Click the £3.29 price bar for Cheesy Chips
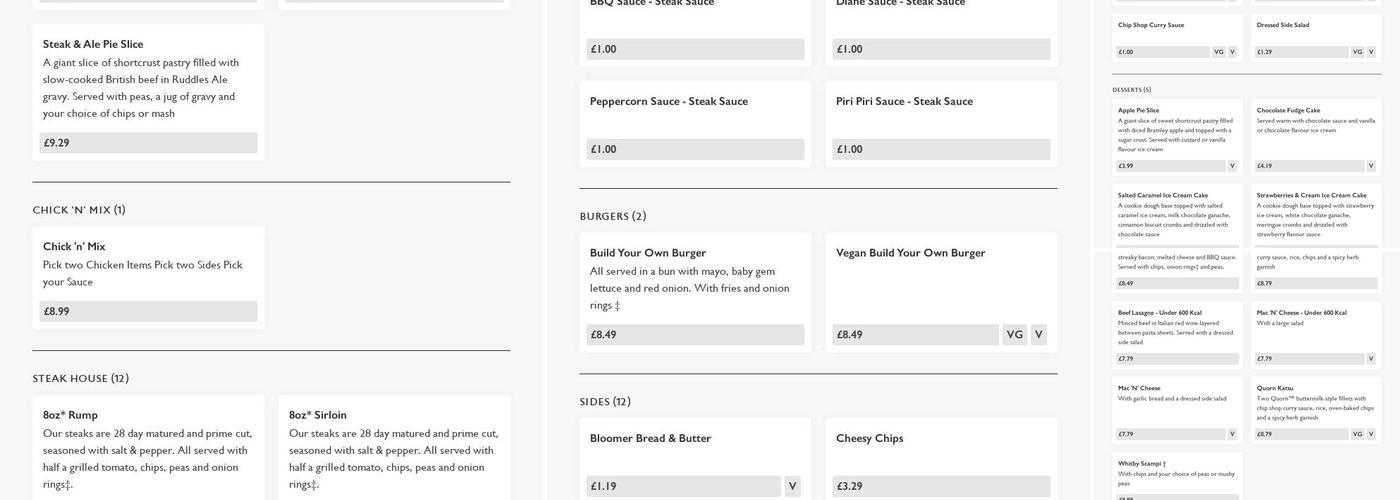This screenshot has height=500, width=1400. coord(941,487)
